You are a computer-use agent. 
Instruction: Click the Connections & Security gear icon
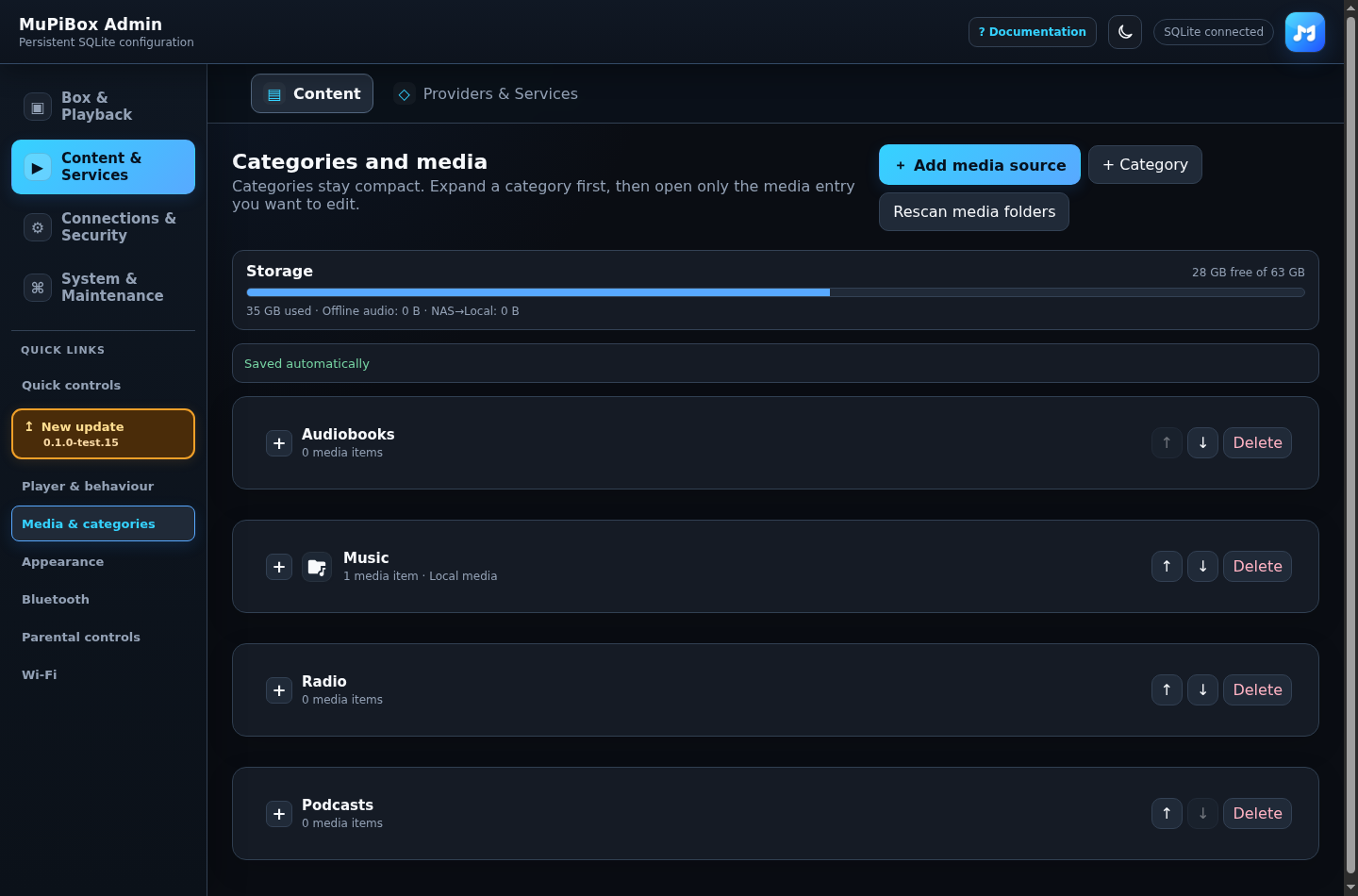(38, 228)
